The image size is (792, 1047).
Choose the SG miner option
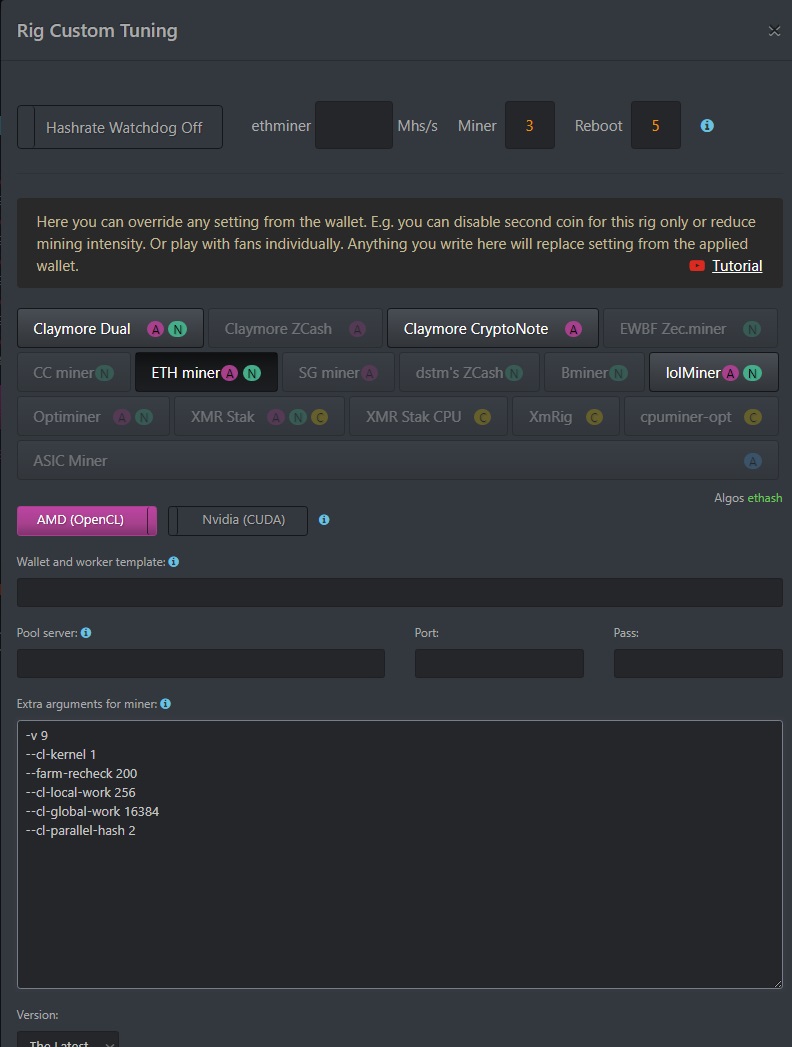click(x=338, y=373)
